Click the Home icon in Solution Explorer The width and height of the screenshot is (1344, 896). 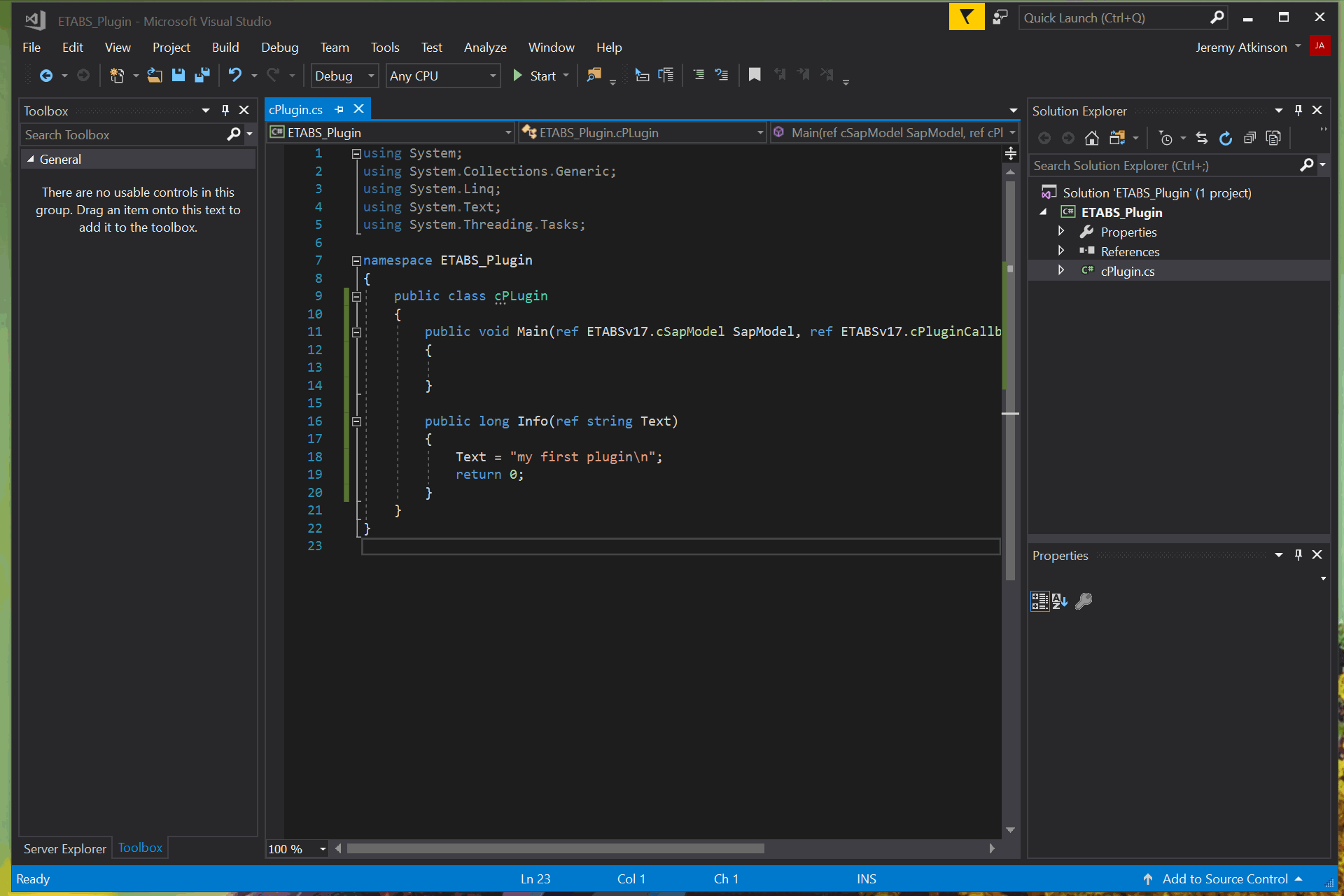click(x=1091, y=139)
